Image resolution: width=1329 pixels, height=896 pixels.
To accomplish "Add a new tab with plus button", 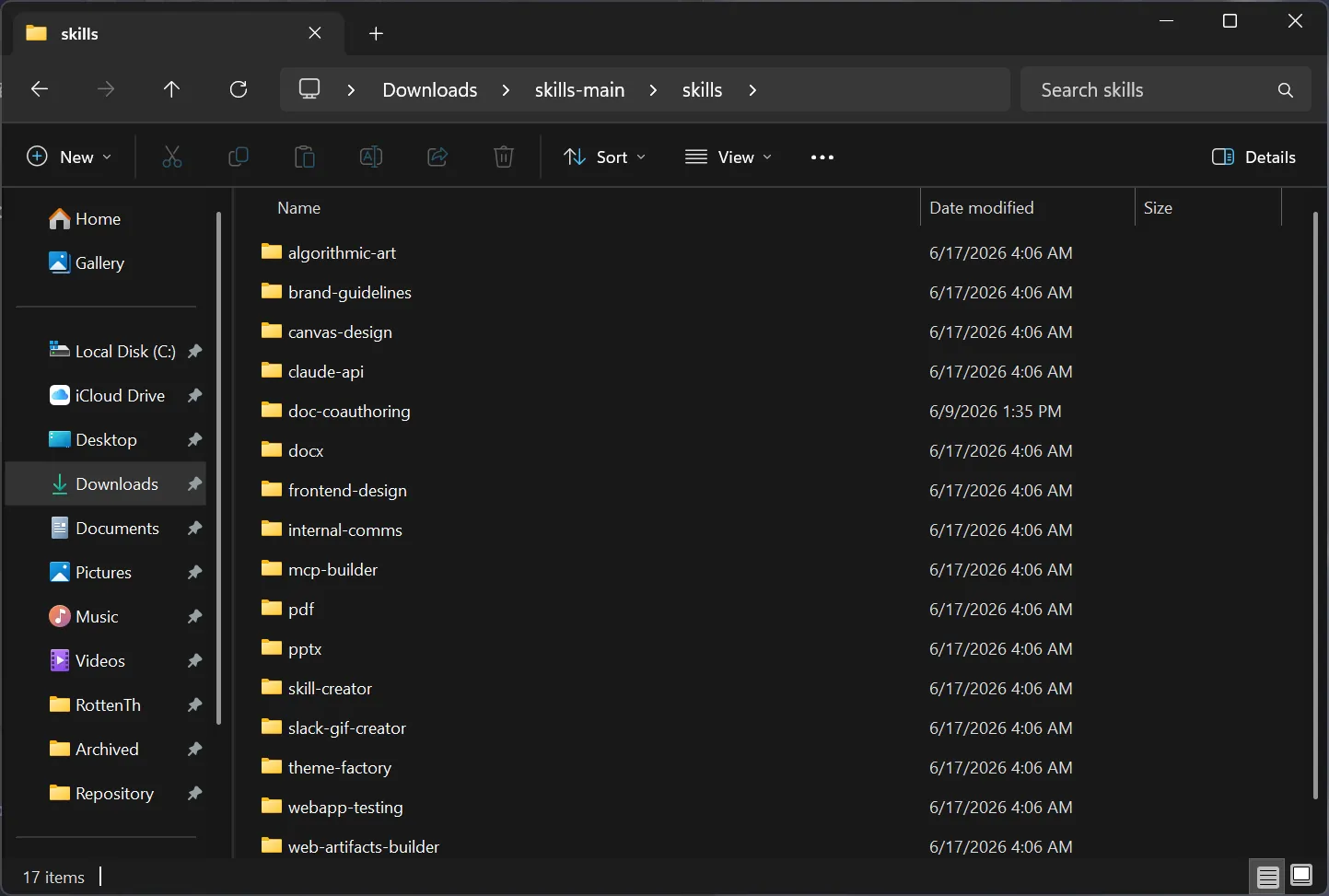I will 376,34.
